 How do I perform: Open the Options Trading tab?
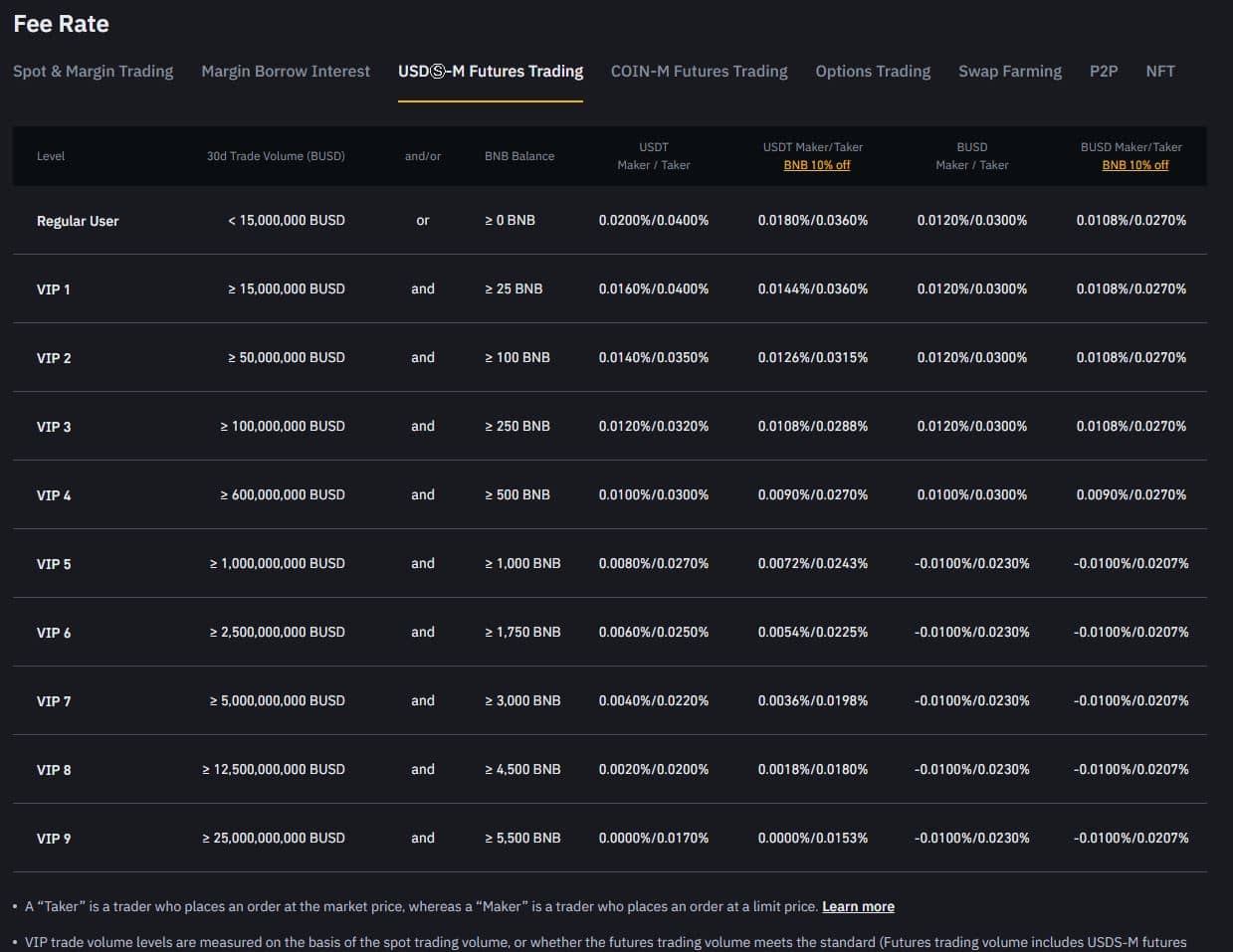[x=873, y=72]
